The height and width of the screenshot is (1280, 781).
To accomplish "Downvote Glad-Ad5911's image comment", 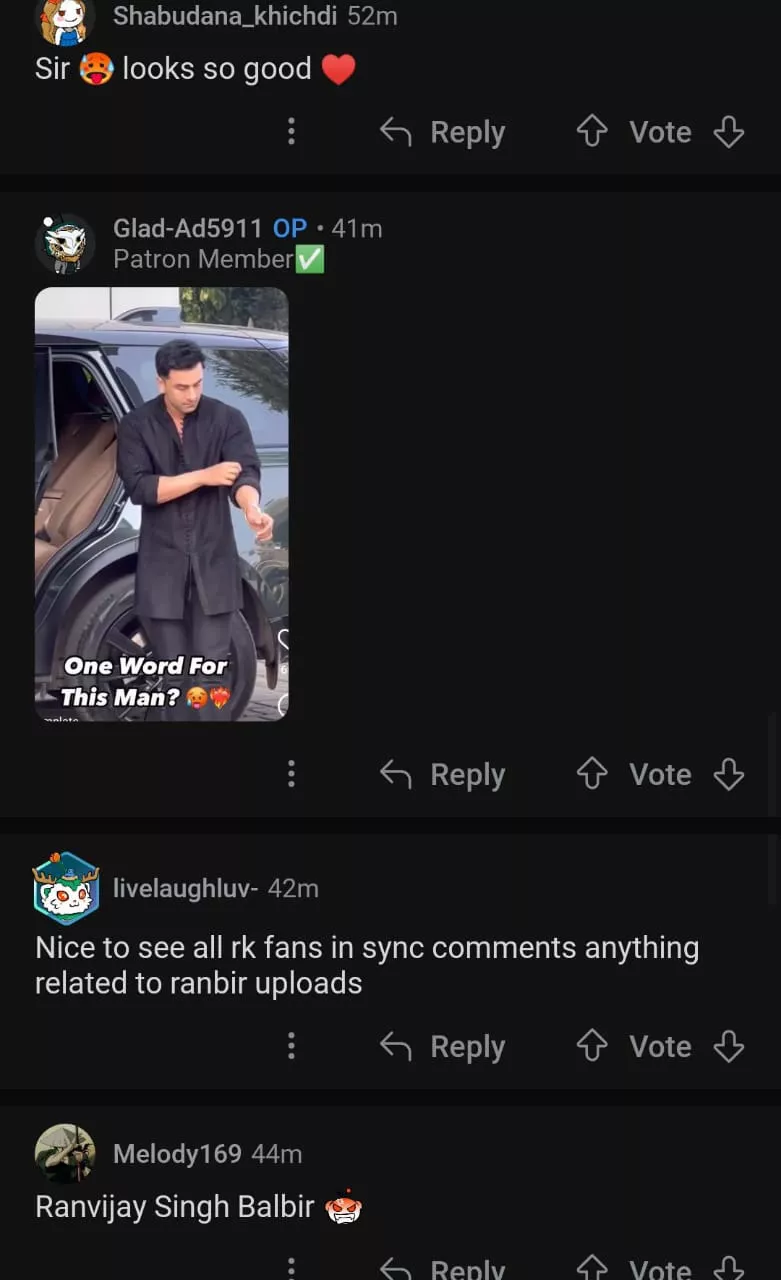I will pos(729,774).
